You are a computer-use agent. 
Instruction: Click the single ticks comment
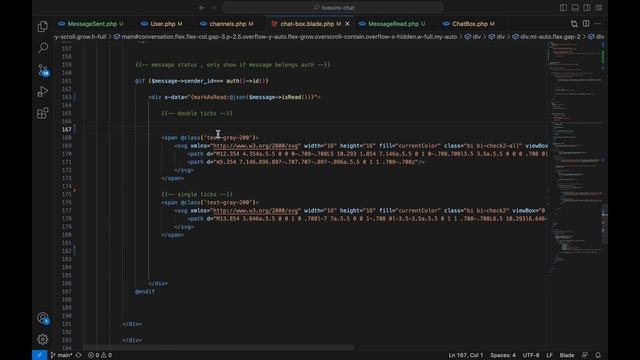(197, 194)
